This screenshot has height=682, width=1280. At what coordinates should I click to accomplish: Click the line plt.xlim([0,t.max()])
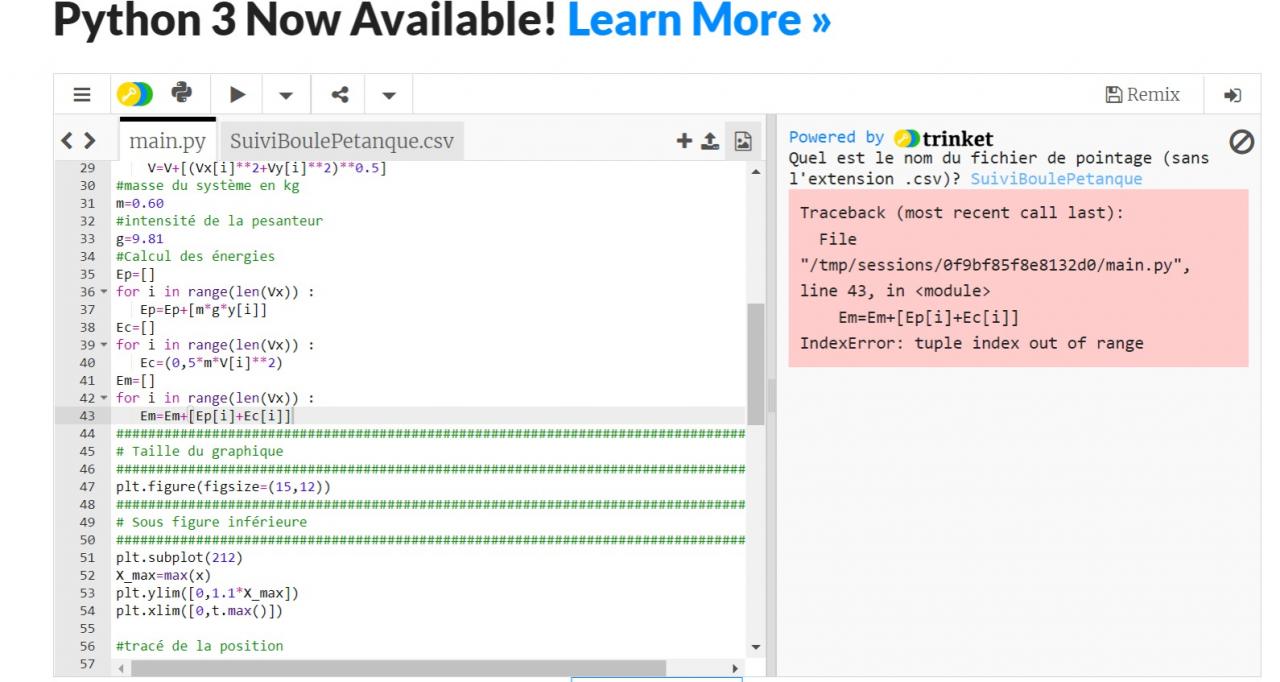[x=200, y=610]
